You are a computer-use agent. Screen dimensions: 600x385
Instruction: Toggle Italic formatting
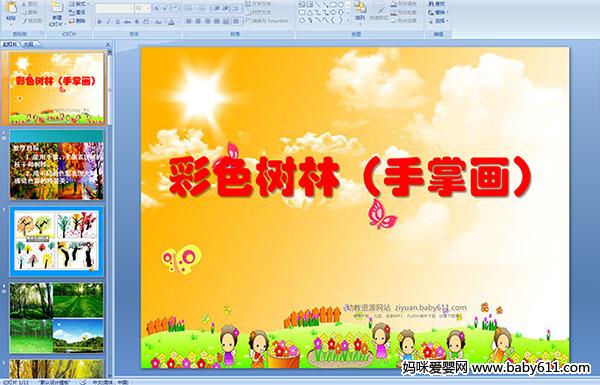(108, 22)
